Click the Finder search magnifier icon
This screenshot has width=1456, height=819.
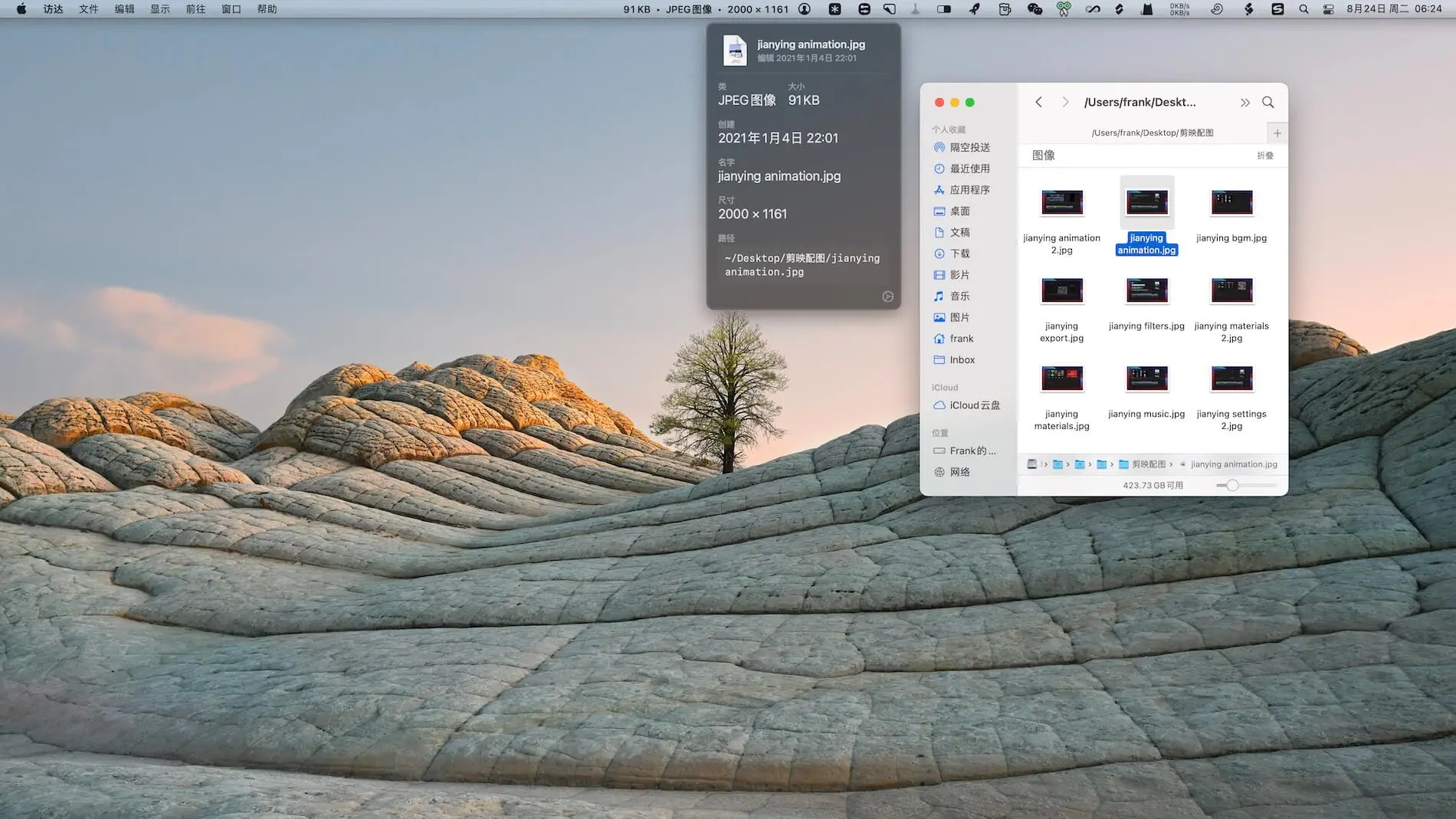[x=1268, y=102]
